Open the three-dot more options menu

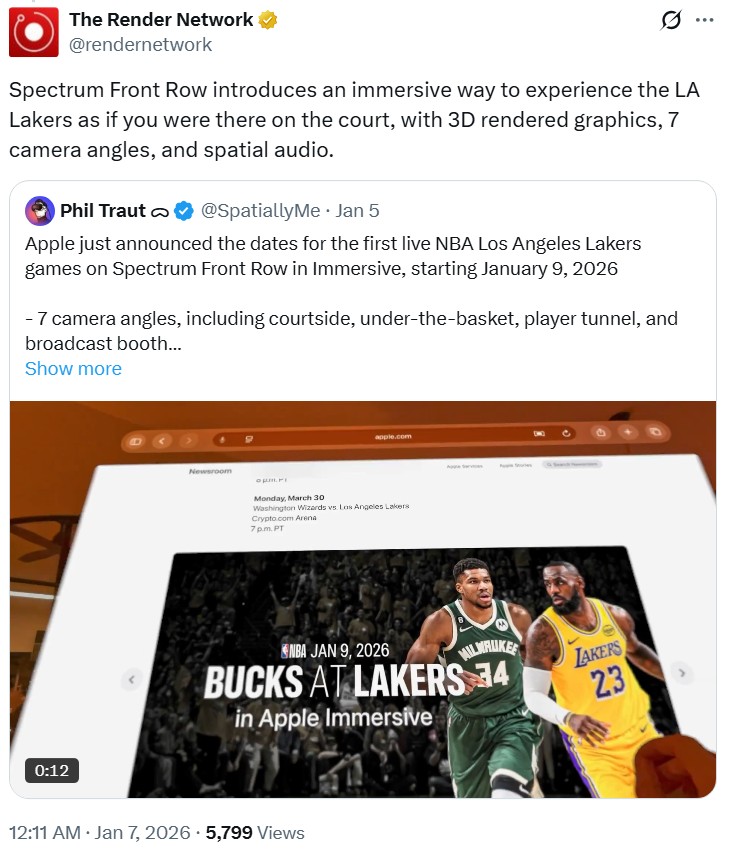point(705,20)
